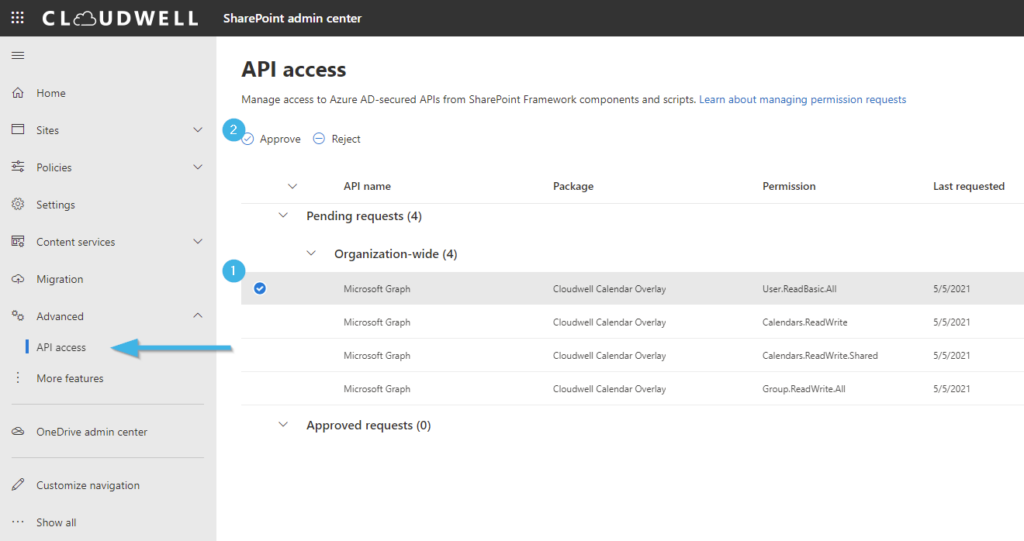
Task: Select the Calendars.ReadWrite permission row
Action: (632, 322)
